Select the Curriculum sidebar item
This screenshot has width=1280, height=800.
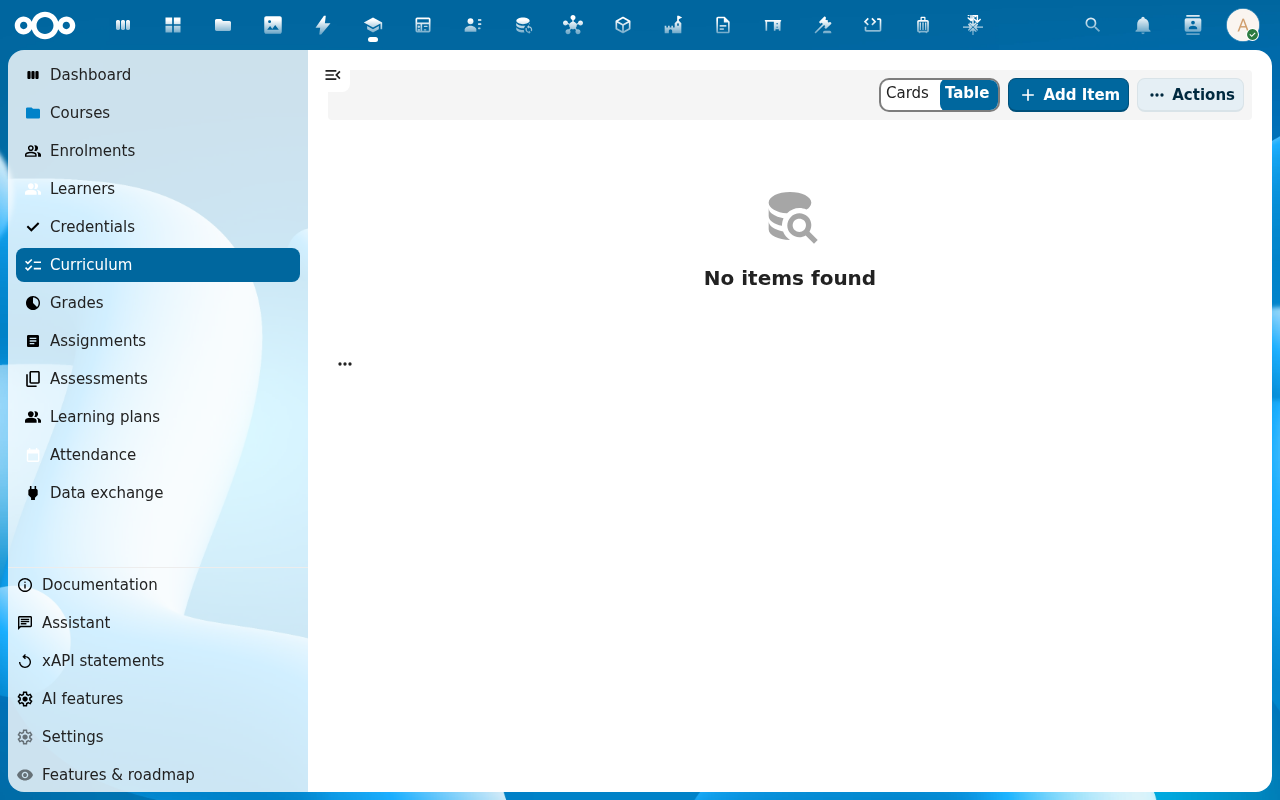158,265
